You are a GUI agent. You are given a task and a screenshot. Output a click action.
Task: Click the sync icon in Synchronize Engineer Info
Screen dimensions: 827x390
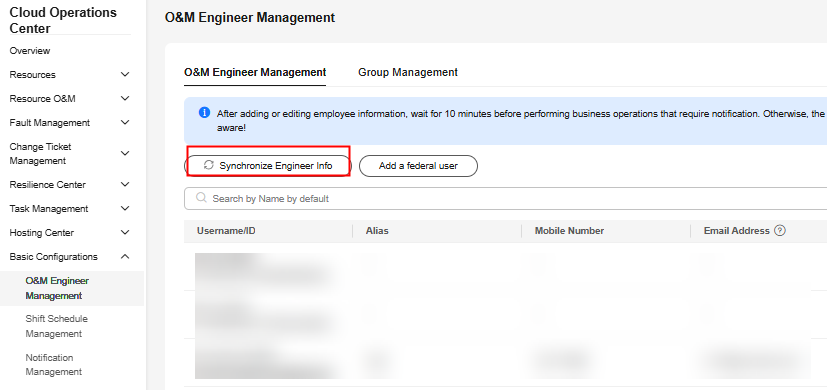coord(208,165)
